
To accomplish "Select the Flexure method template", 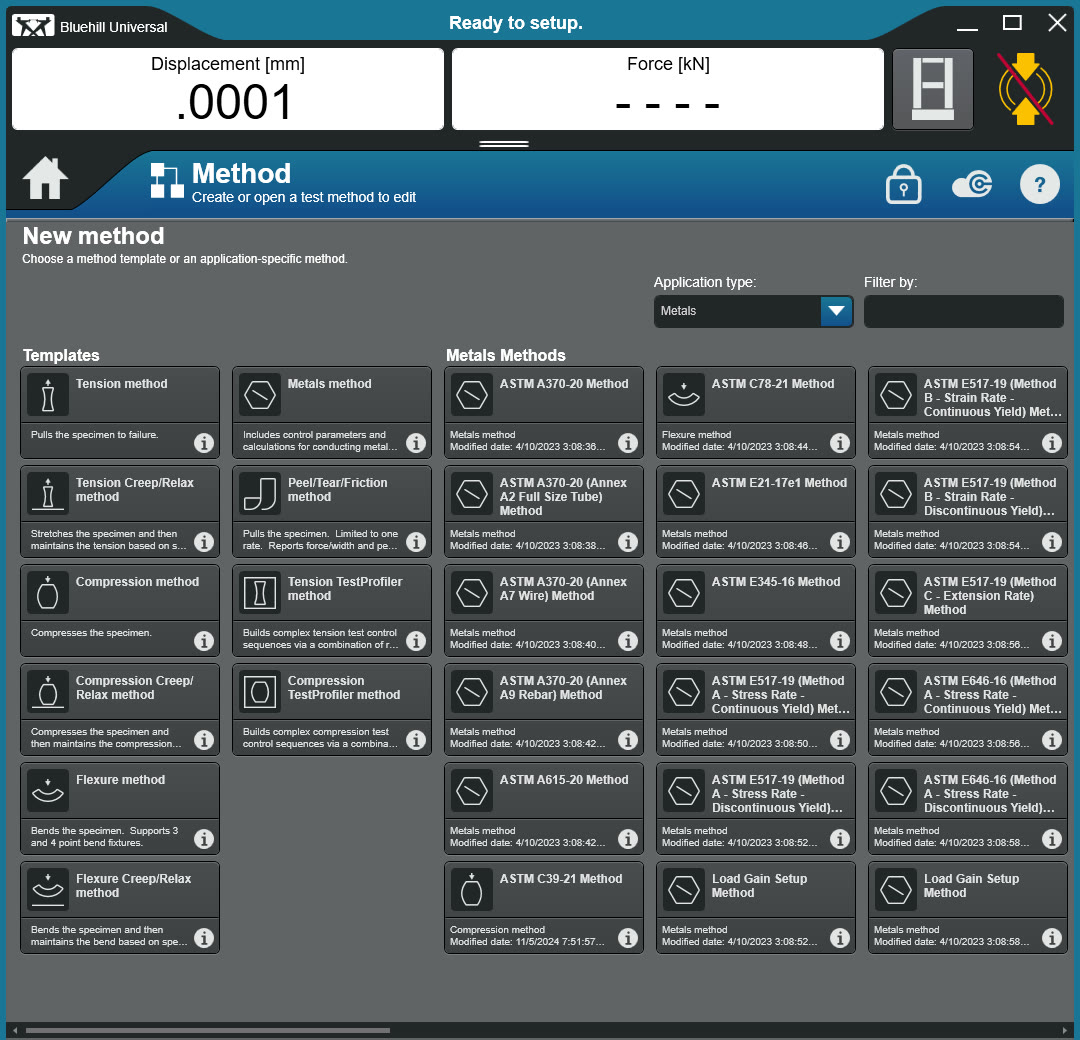I will (x=120, y=809).
